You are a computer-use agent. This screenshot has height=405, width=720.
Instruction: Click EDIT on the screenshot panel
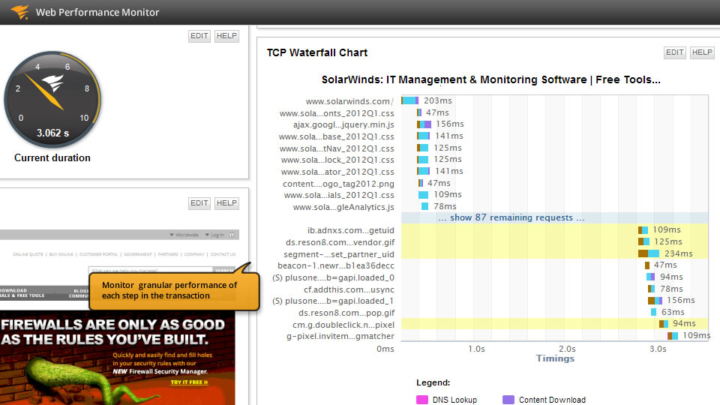click(199, 203)
